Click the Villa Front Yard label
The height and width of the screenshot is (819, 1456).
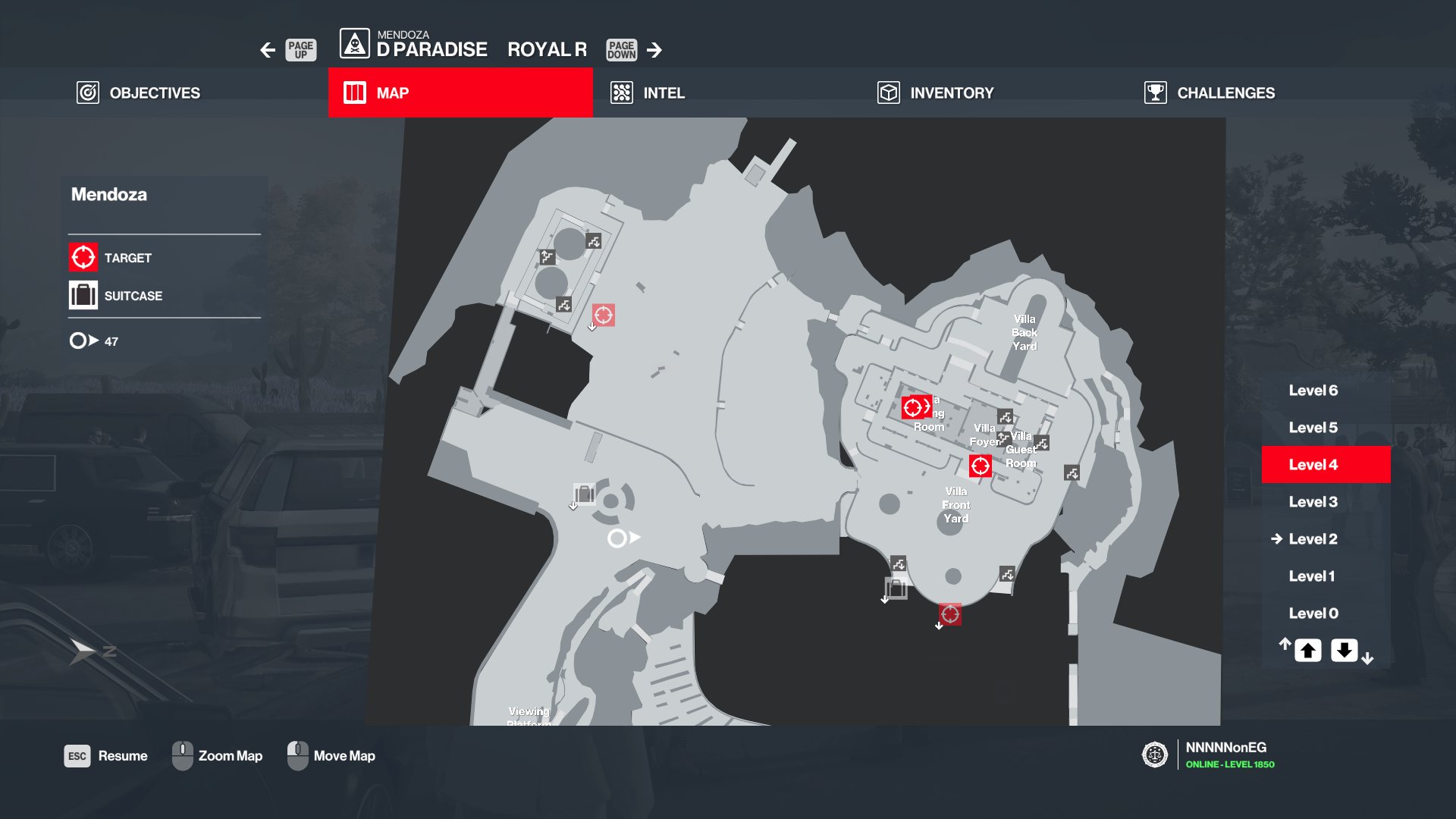click(x=955, y=505)
